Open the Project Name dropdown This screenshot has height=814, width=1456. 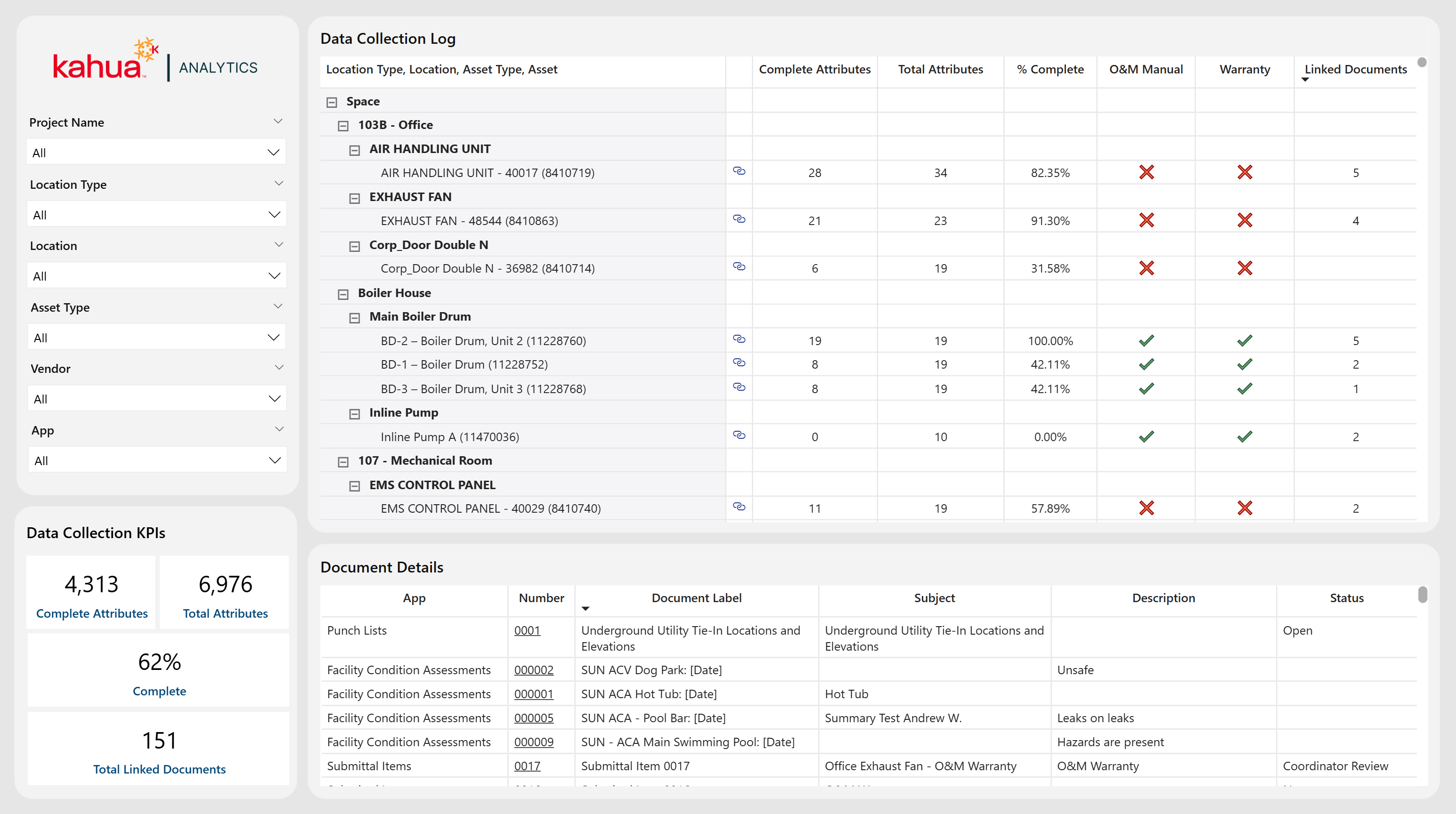pyautogui.click(x=156, y=153)
